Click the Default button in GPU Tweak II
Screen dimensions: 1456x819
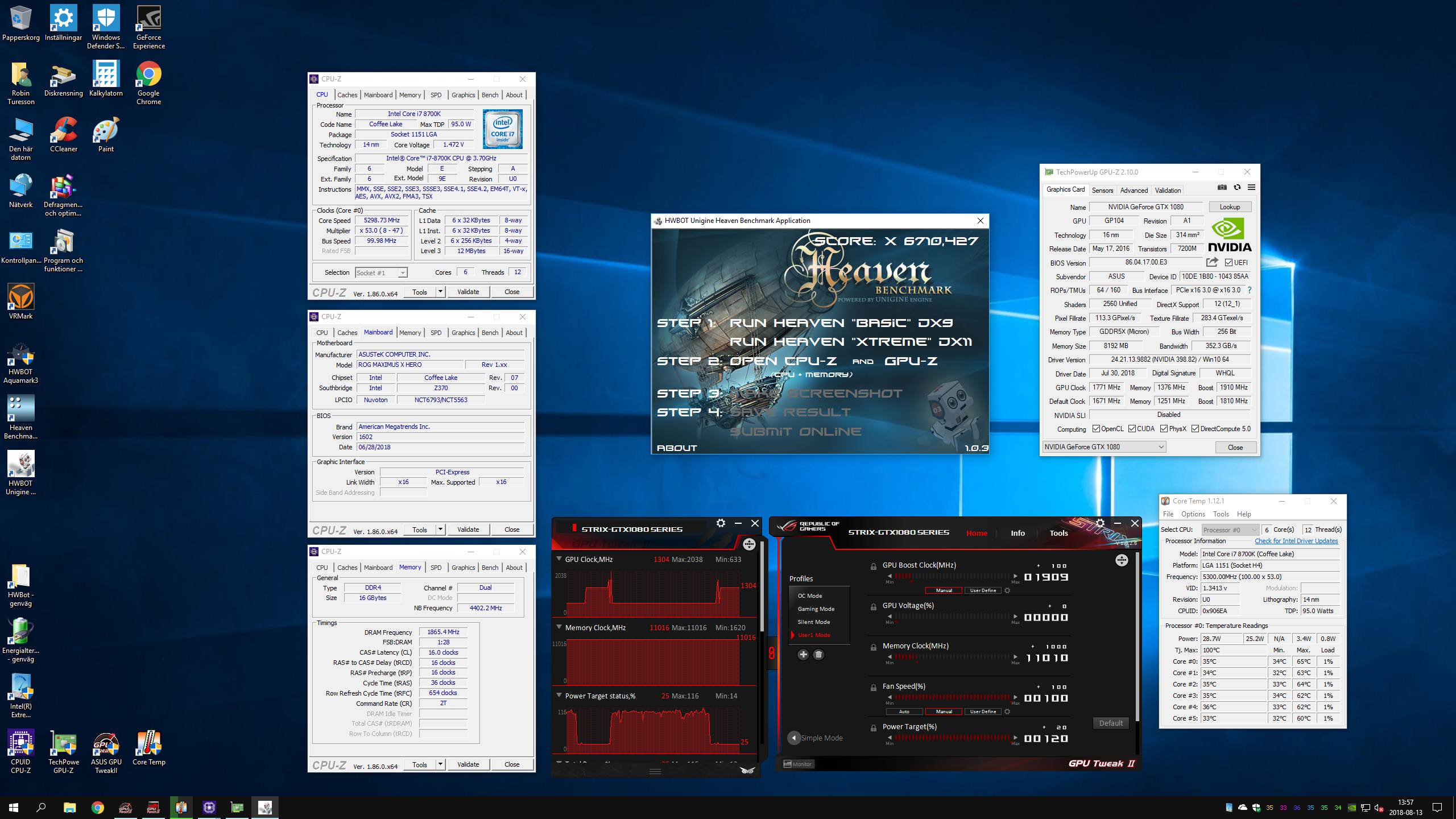1110,723
